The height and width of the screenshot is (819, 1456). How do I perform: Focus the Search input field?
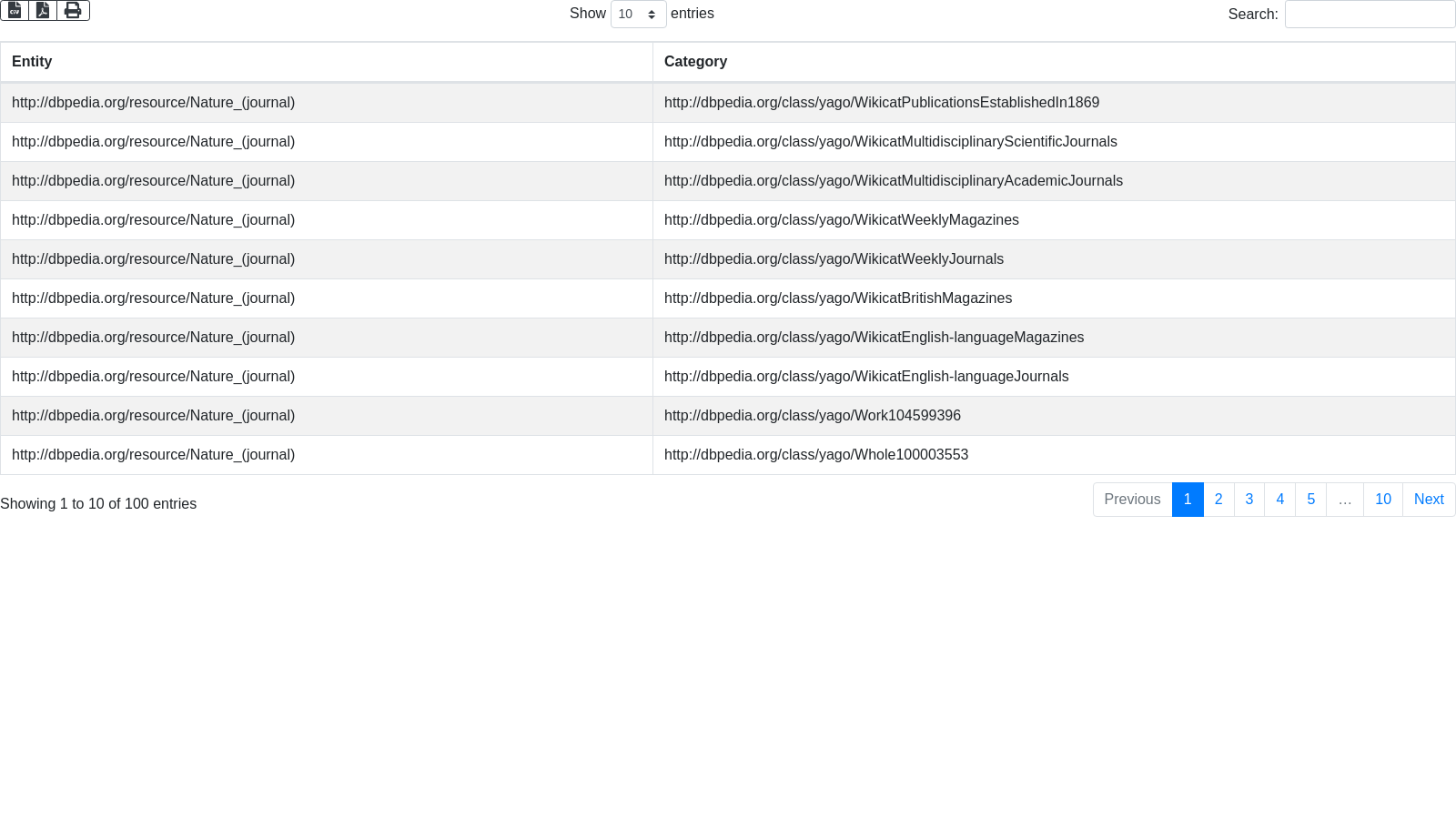pyautogui.click(x=1370, y=15)
